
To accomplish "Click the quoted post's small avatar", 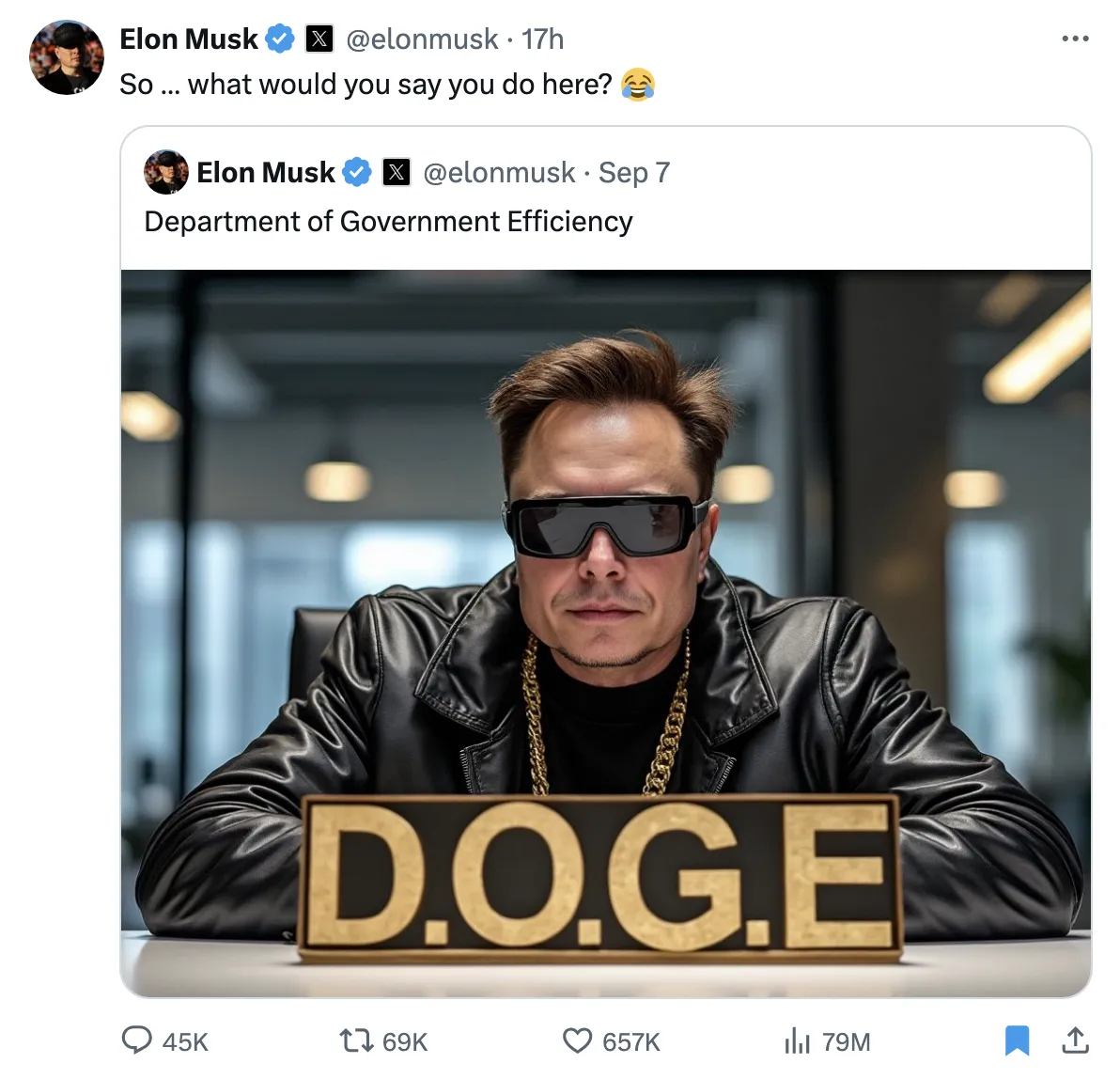I will (166, 173).
